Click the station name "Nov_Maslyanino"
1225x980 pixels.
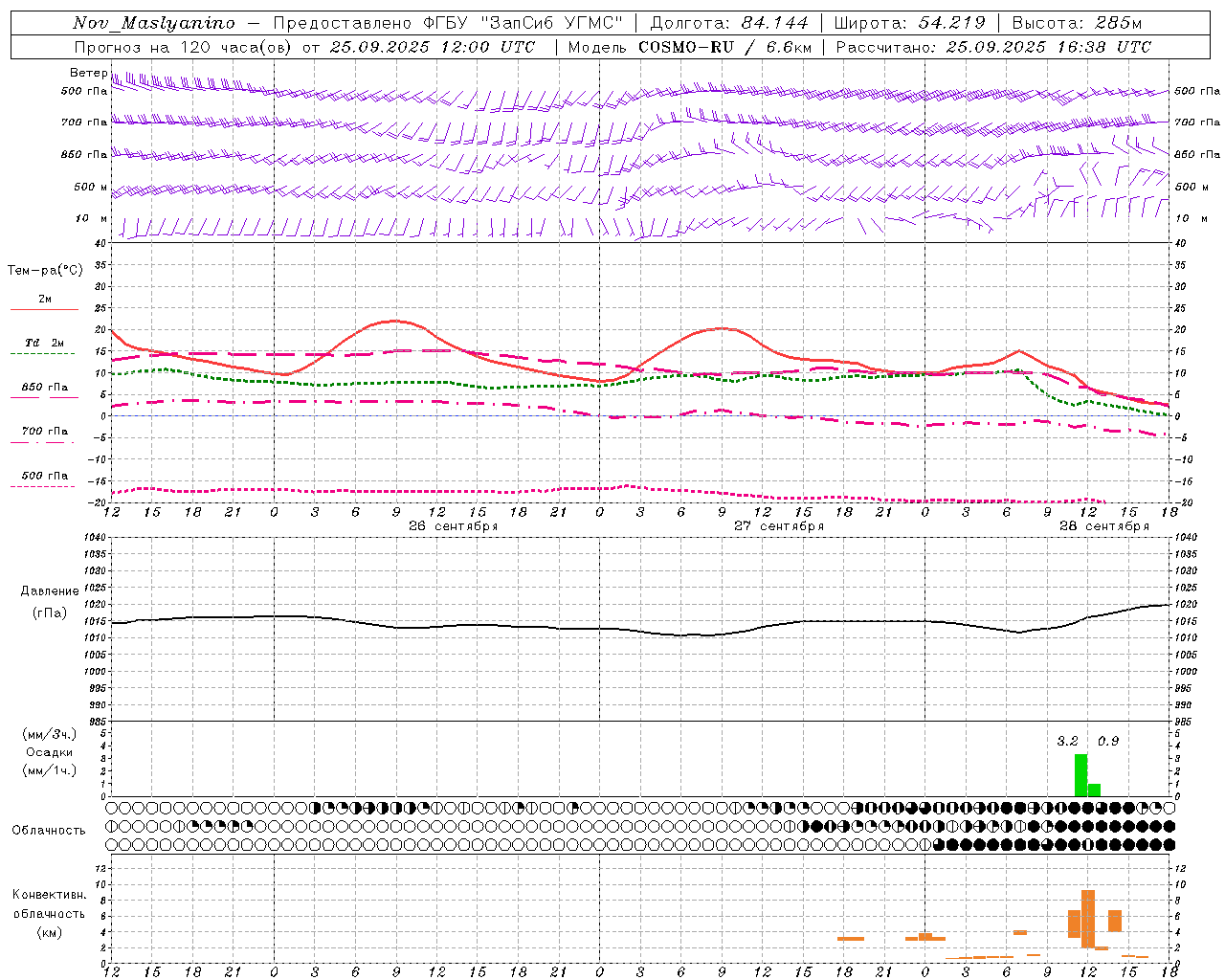click(154, 23)
